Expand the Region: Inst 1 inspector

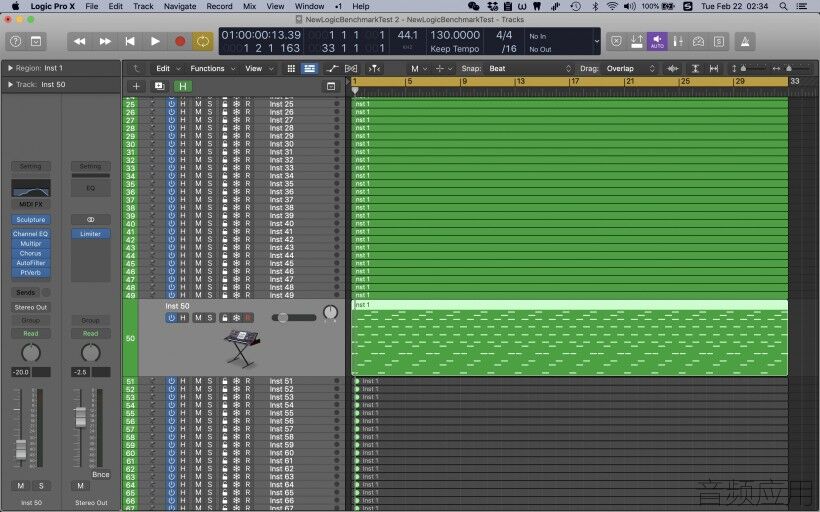[x=10, y=68]
